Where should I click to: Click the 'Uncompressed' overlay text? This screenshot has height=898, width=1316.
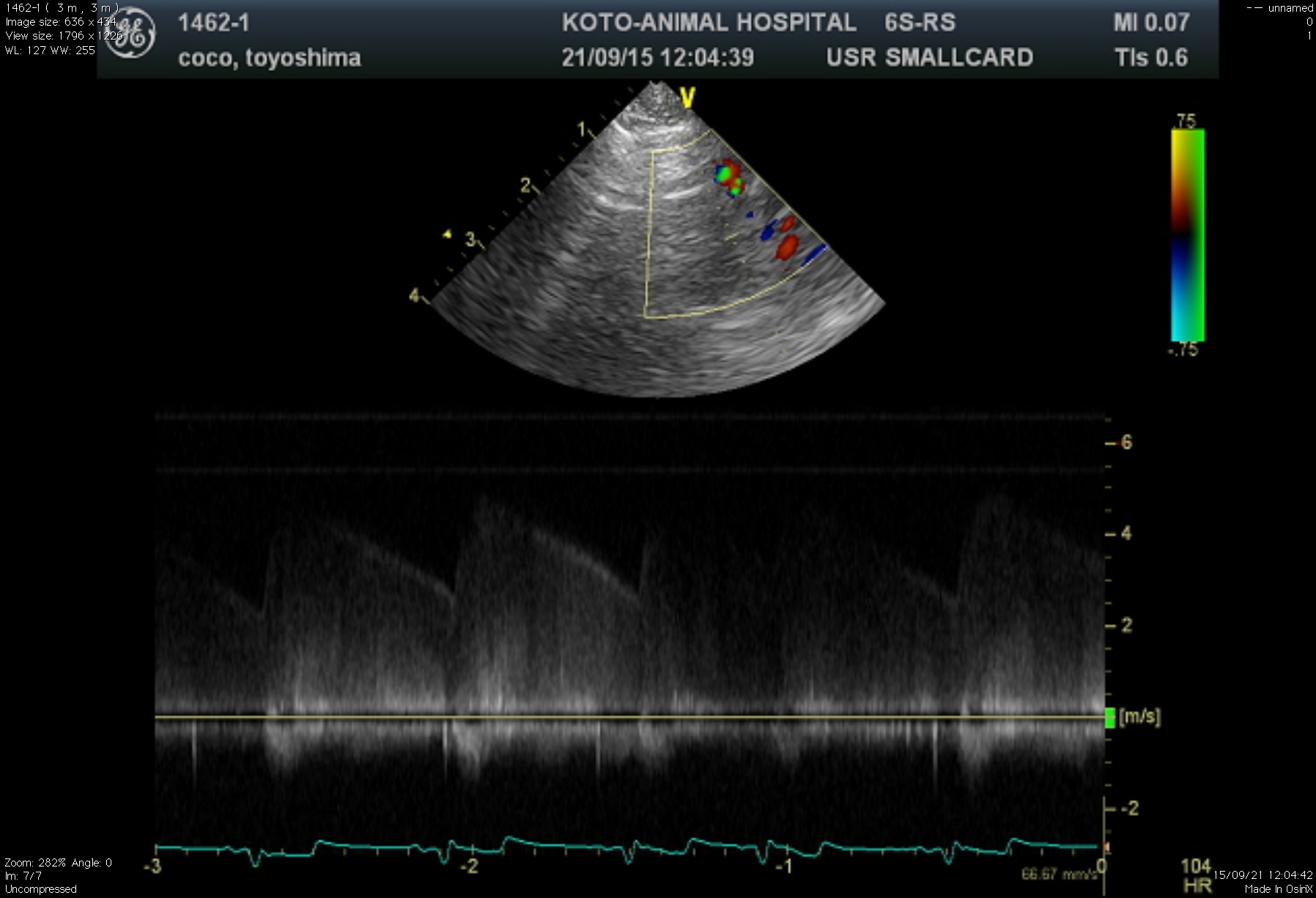40,889
